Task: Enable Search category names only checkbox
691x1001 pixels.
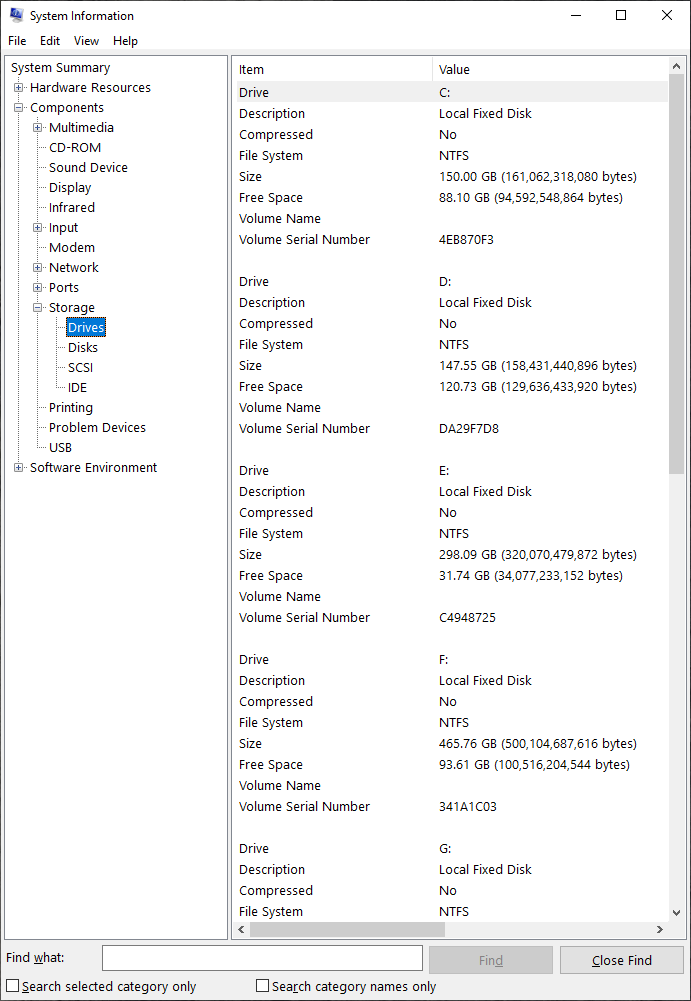Action: pyautogui.click(x=262, y=986)
